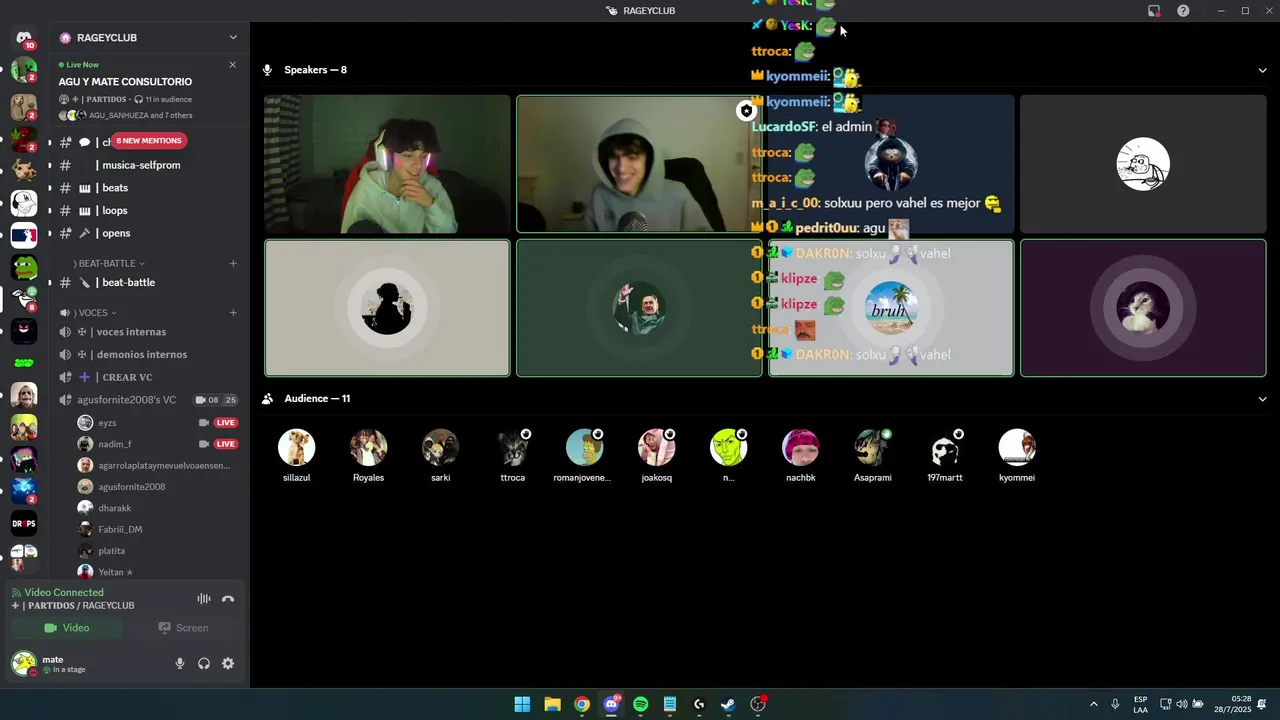
Task: Open Steam from the taskbar
Action: 728,704
